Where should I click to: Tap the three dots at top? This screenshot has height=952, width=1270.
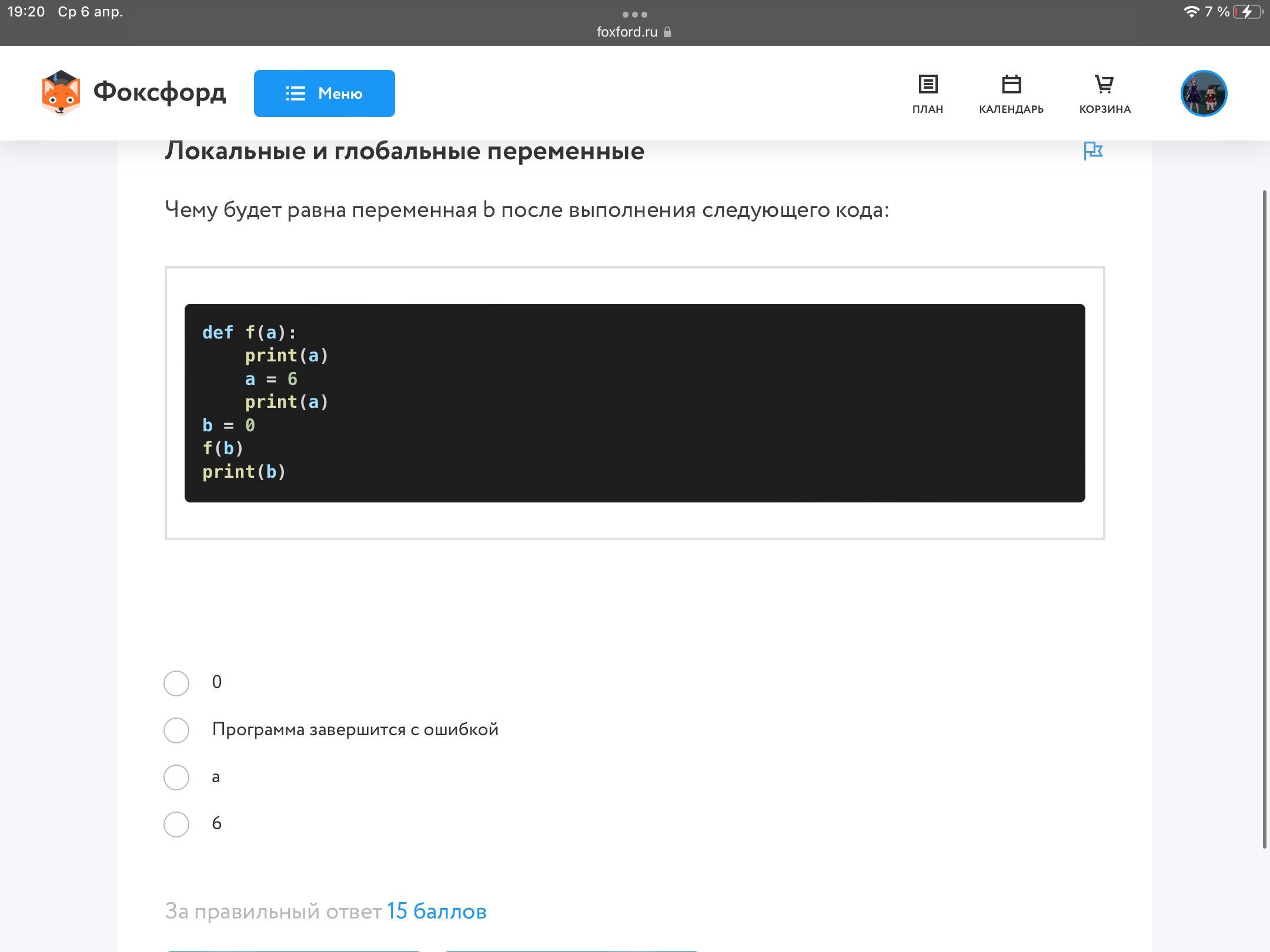point(634,14)
